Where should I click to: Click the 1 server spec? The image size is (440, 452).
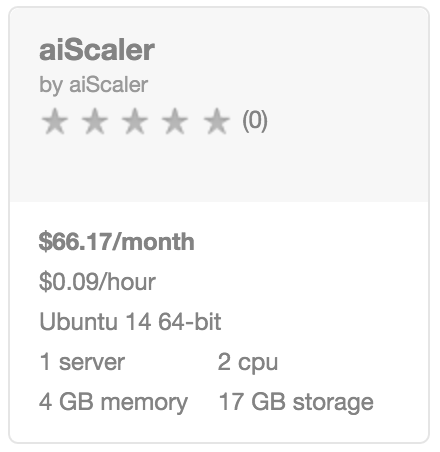tap(82, 362)
